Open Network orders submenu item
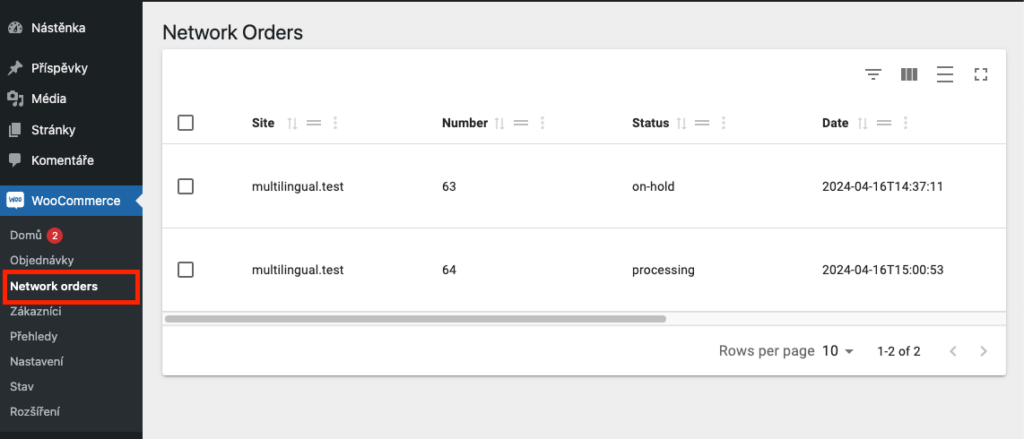Viewport: 1024px width, 439px height. pyautogui.click(x=54, y=286)
